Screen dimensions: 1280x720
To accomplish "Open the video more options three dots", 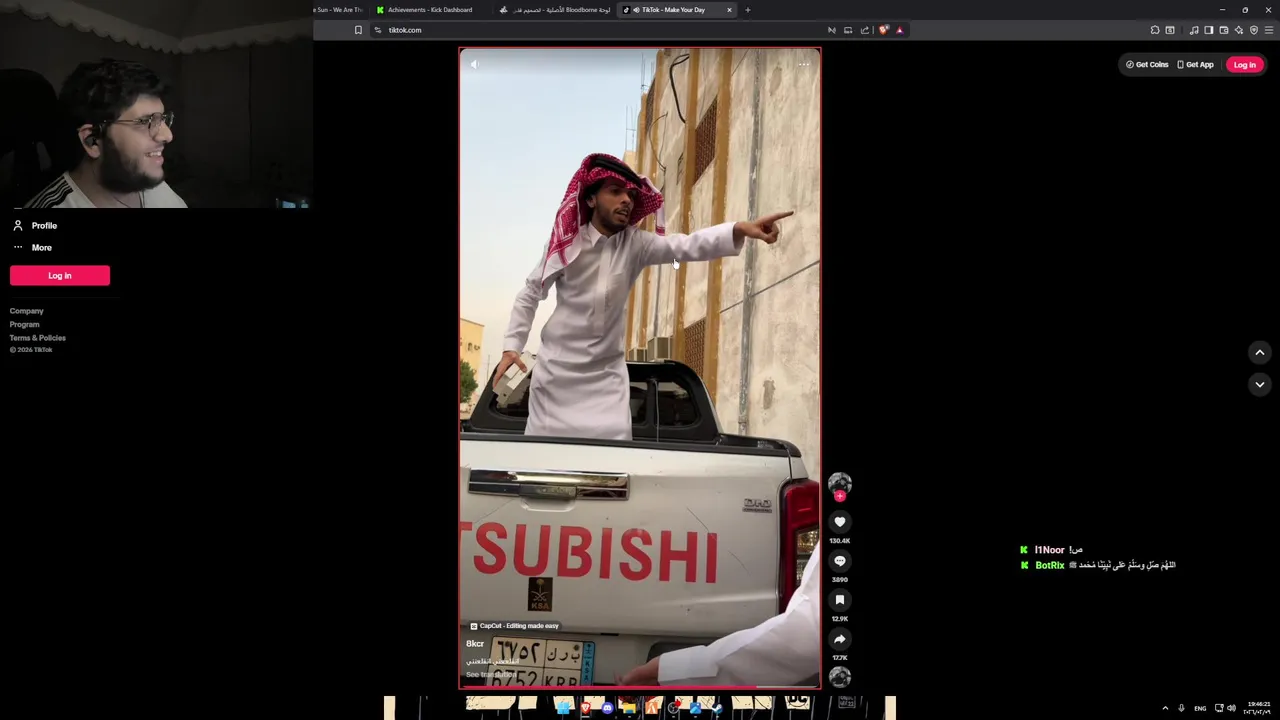I will (x=804, y=65).
